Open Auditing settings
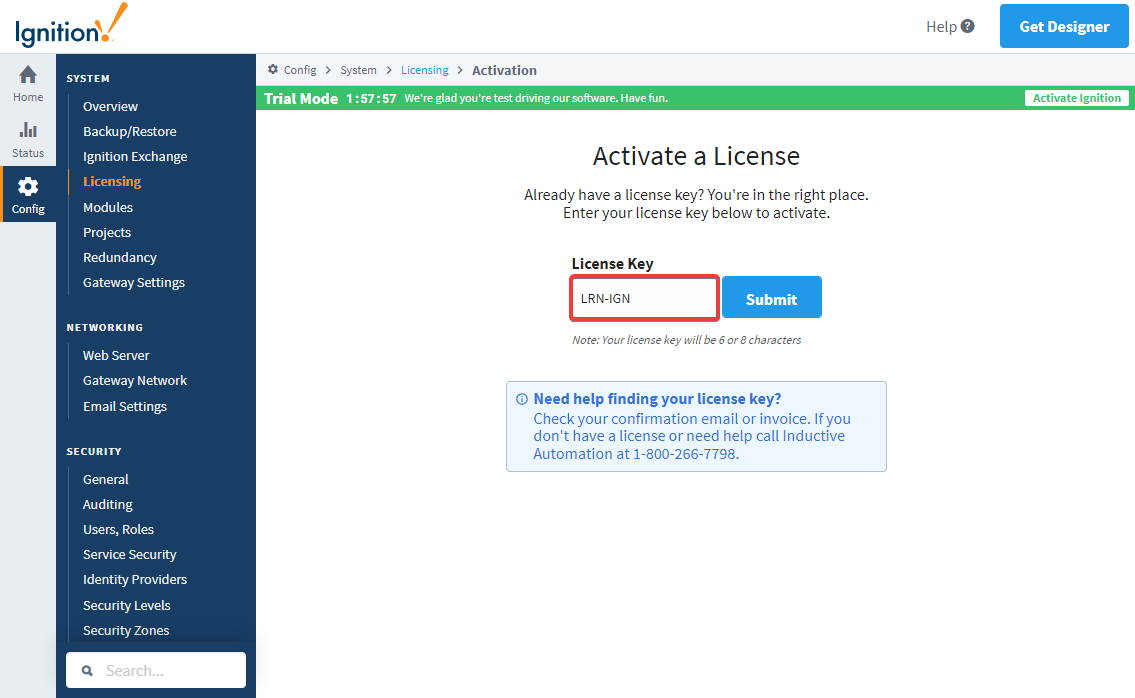This screenshot has width=1135, height=698. tap(108, 505)
